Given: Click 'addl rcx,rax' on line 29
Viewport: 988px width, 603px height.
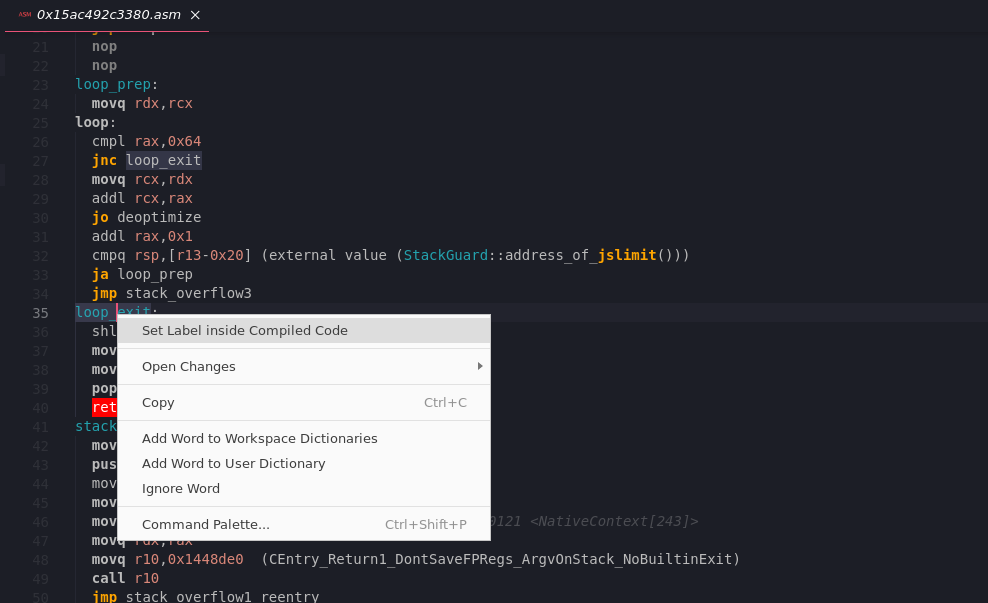Looking at the screenshot, I should click(142, 198).
